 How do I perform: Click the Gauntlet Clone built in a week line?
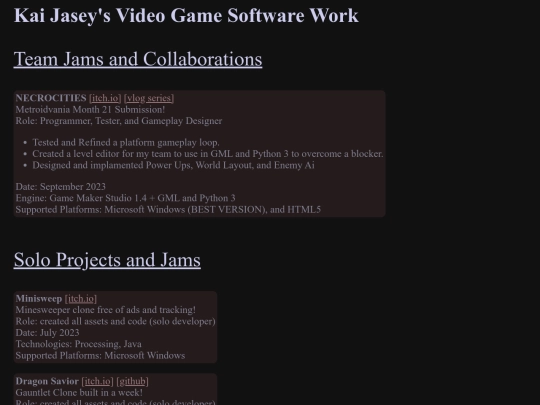click(79, 393)
